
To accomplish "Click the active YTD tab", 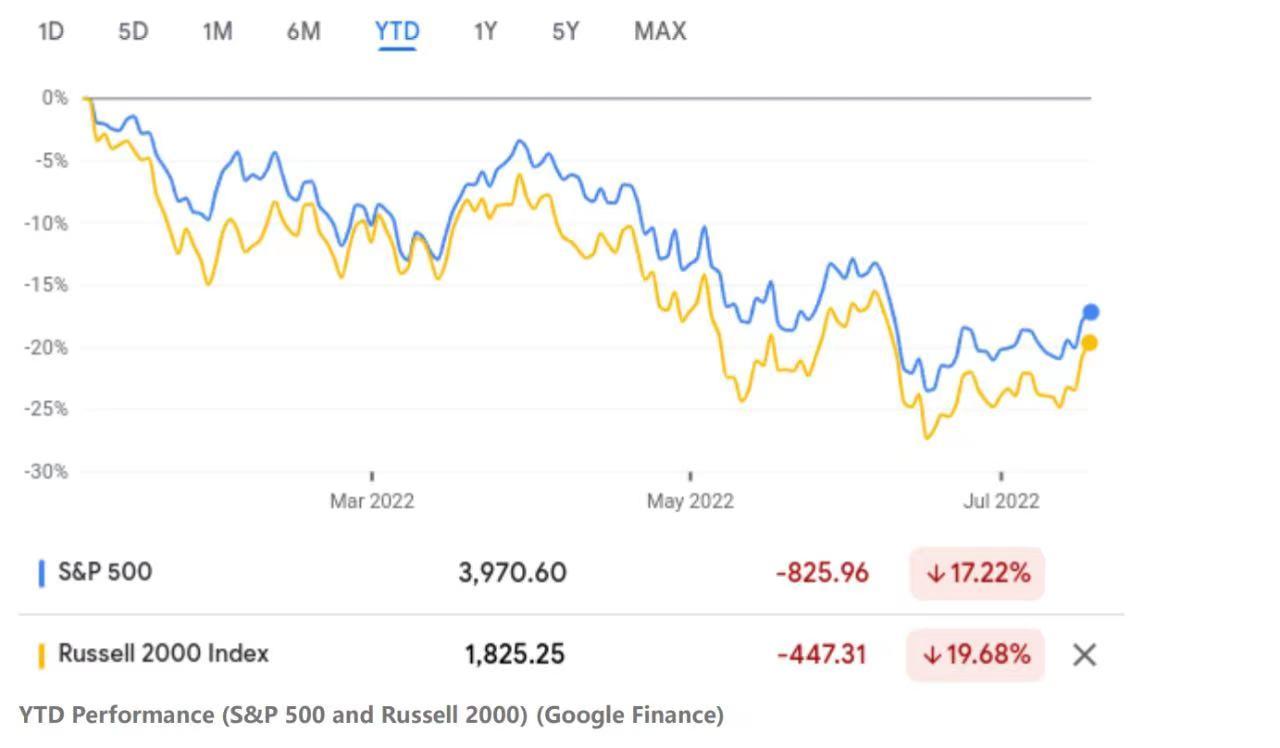I will pyautogui.click(x=397, y=32).
